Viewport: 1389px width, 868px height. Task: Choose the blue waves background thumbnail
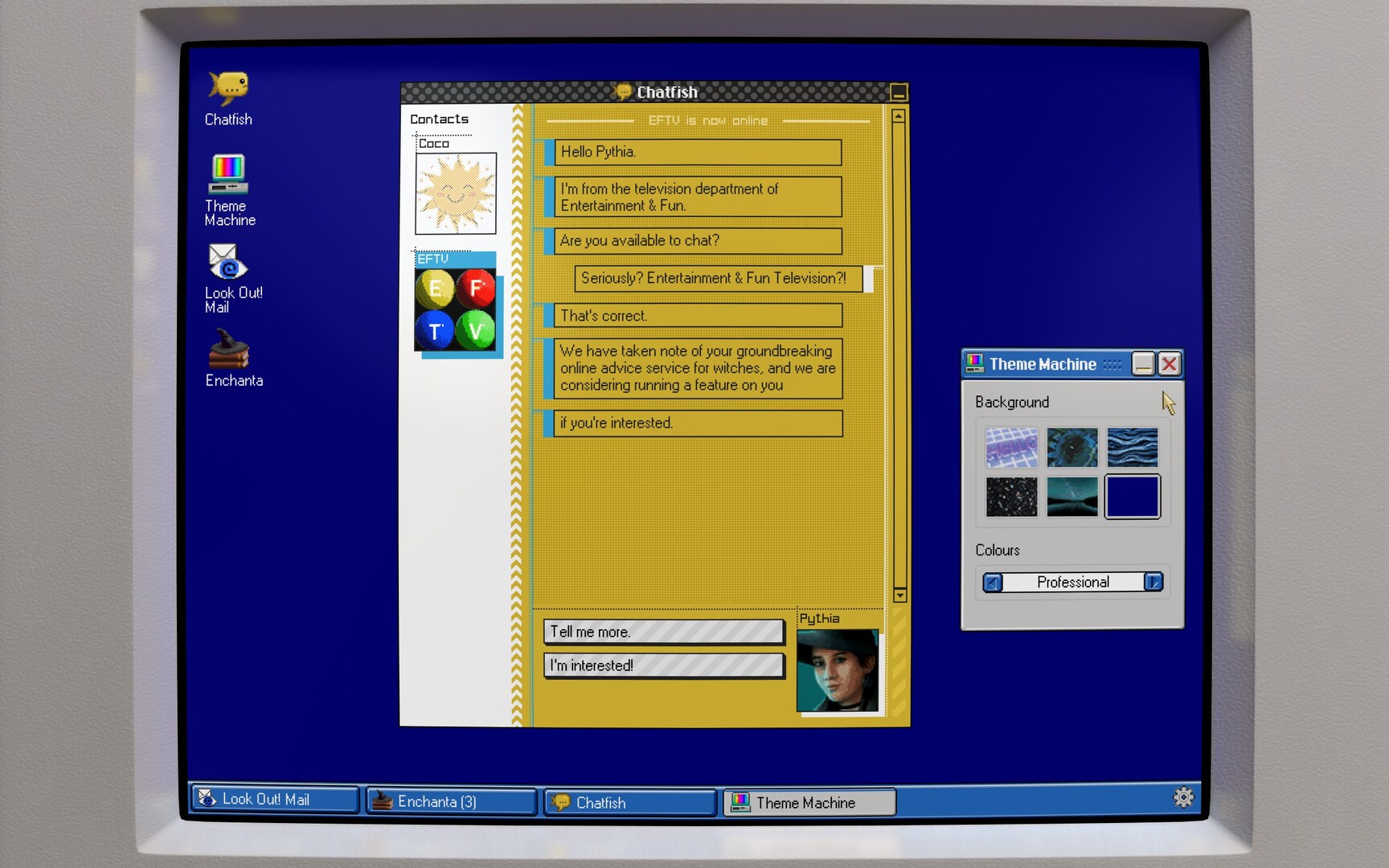pos(1133,447)
